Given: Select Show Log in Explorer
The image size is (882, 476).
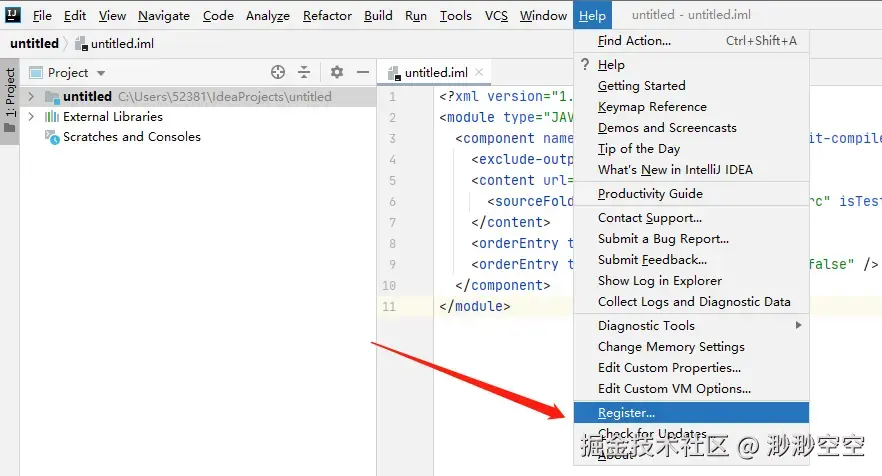Looking at the screenshot, I should pos(691,280).
